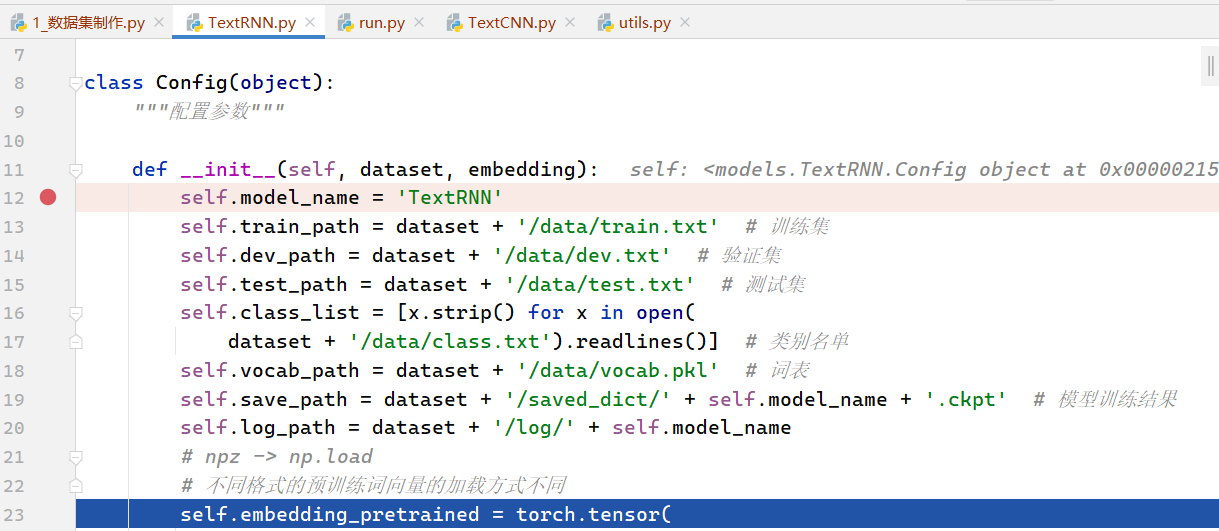Open the utils.py tab
Screen dimensions: 1219x531
click(647, 23)
